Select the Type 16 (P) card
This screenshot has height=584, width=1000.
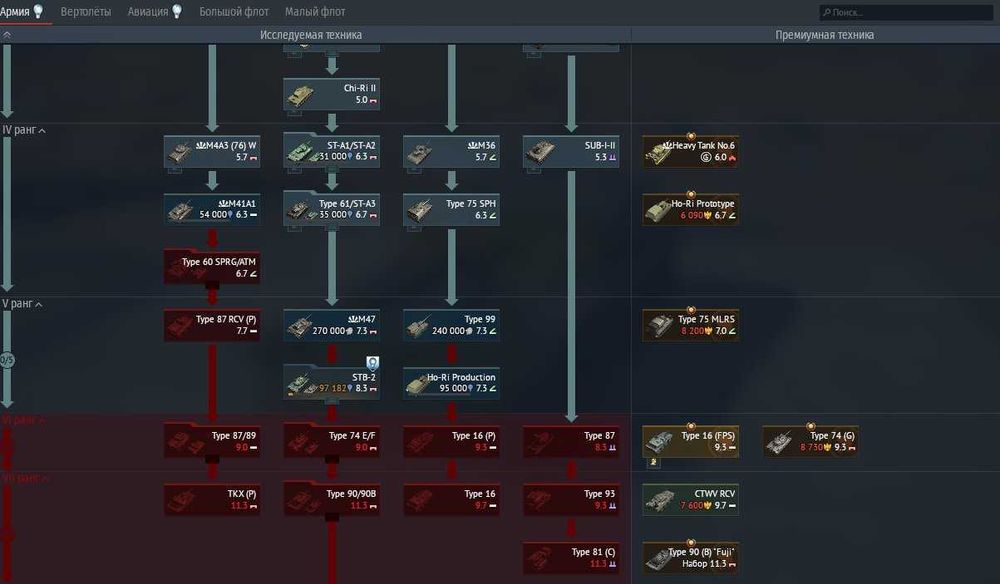[451, 442]
